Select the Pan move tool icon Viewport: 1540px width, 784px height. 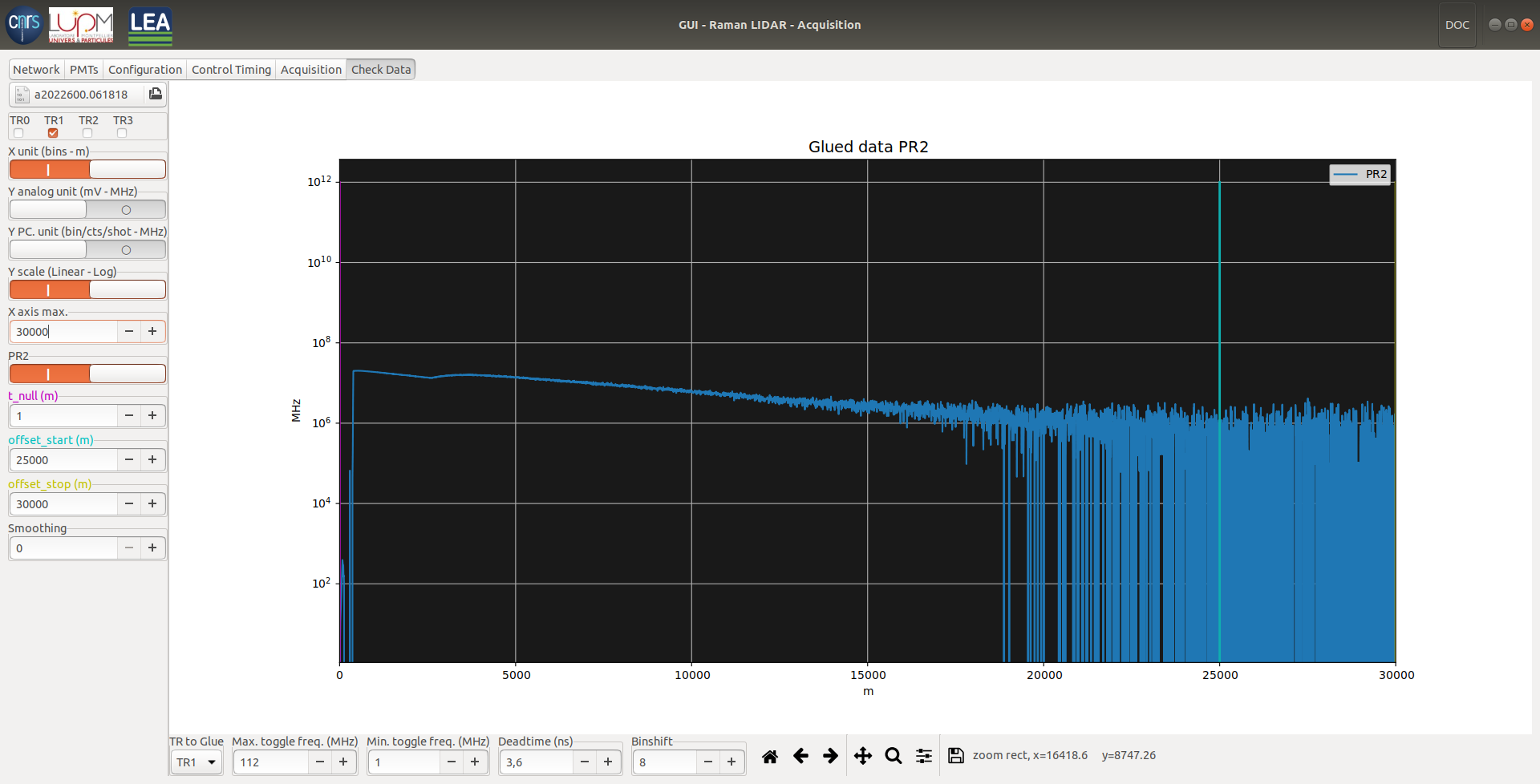tap(863, 756)
